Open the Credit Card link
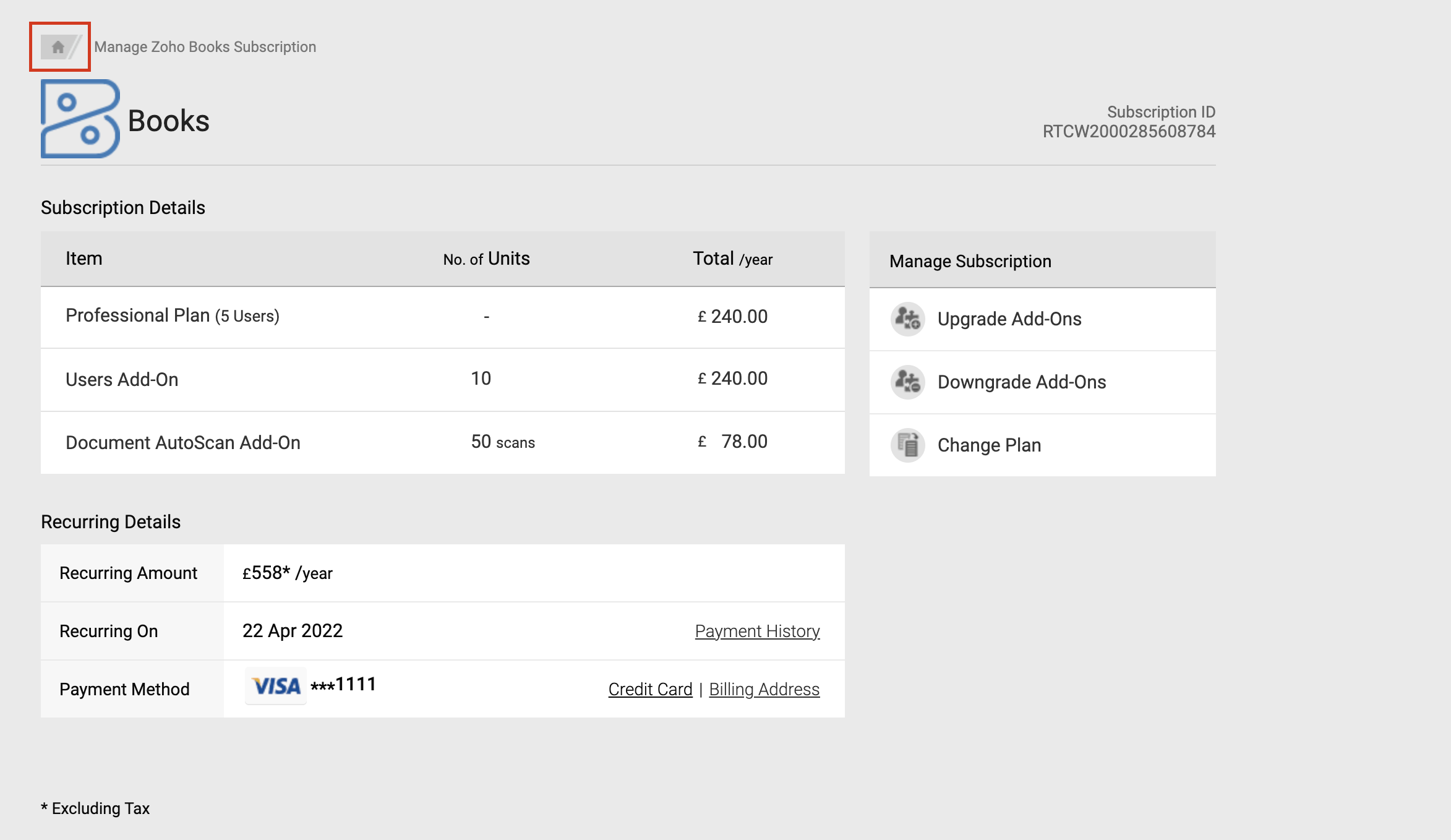 [x=650, y=689]
